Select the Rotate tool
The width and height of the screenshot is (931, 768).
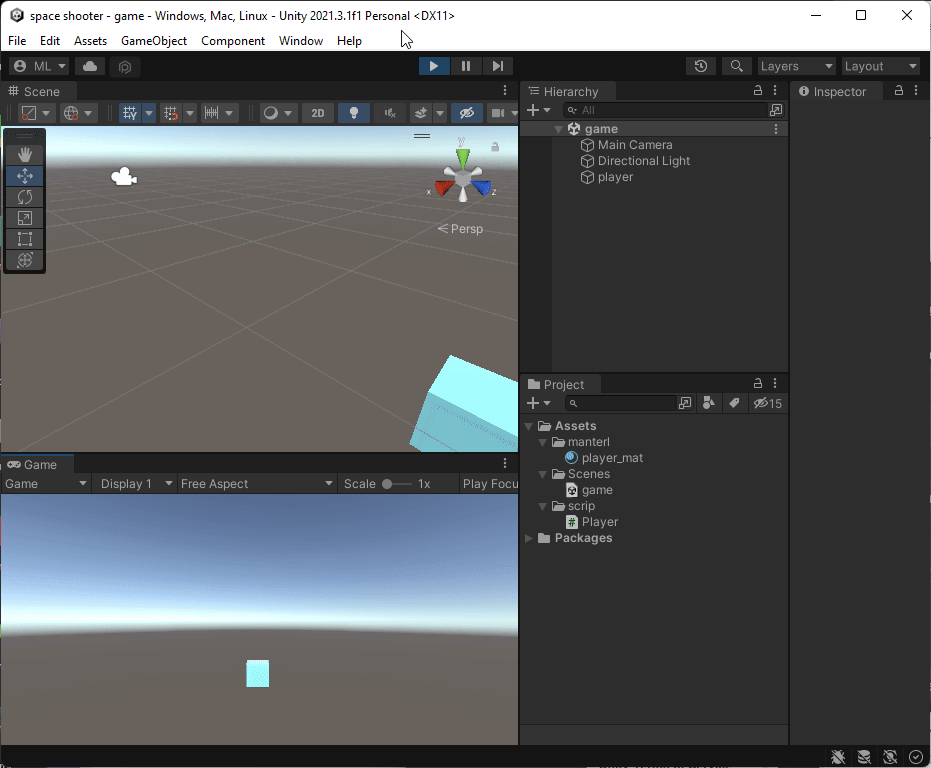[24, 197]
